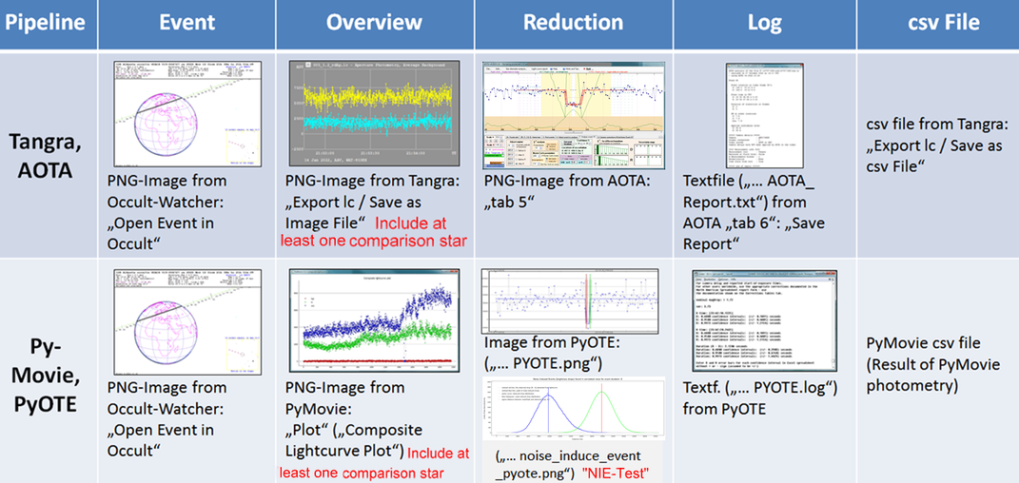This screenshot has height=483, width=1019.
Task: Open the NIE-Test blue and green distribution plot
Action: [x=573, y=407]
